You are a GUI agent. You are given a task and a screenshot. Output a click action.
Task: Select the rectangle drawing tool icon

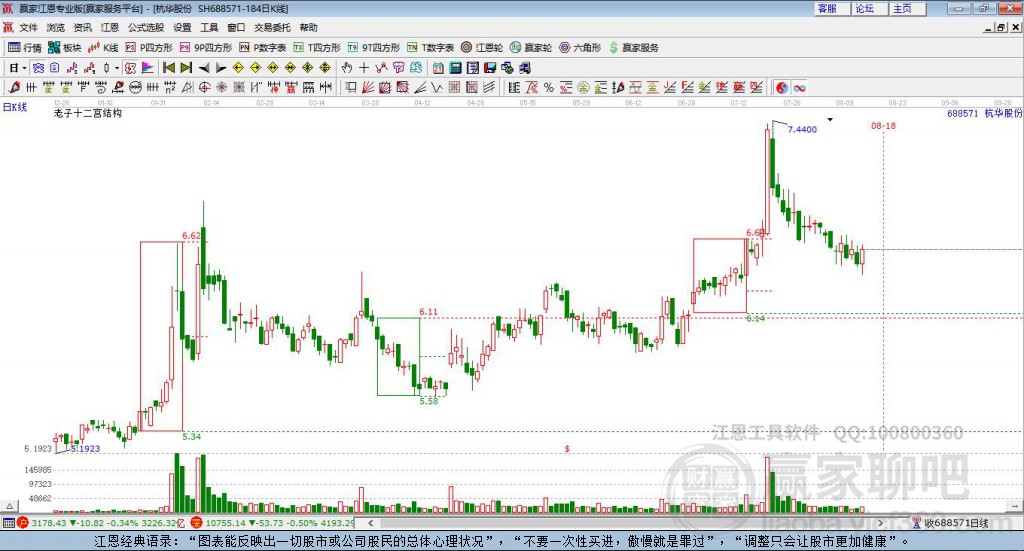350,87
